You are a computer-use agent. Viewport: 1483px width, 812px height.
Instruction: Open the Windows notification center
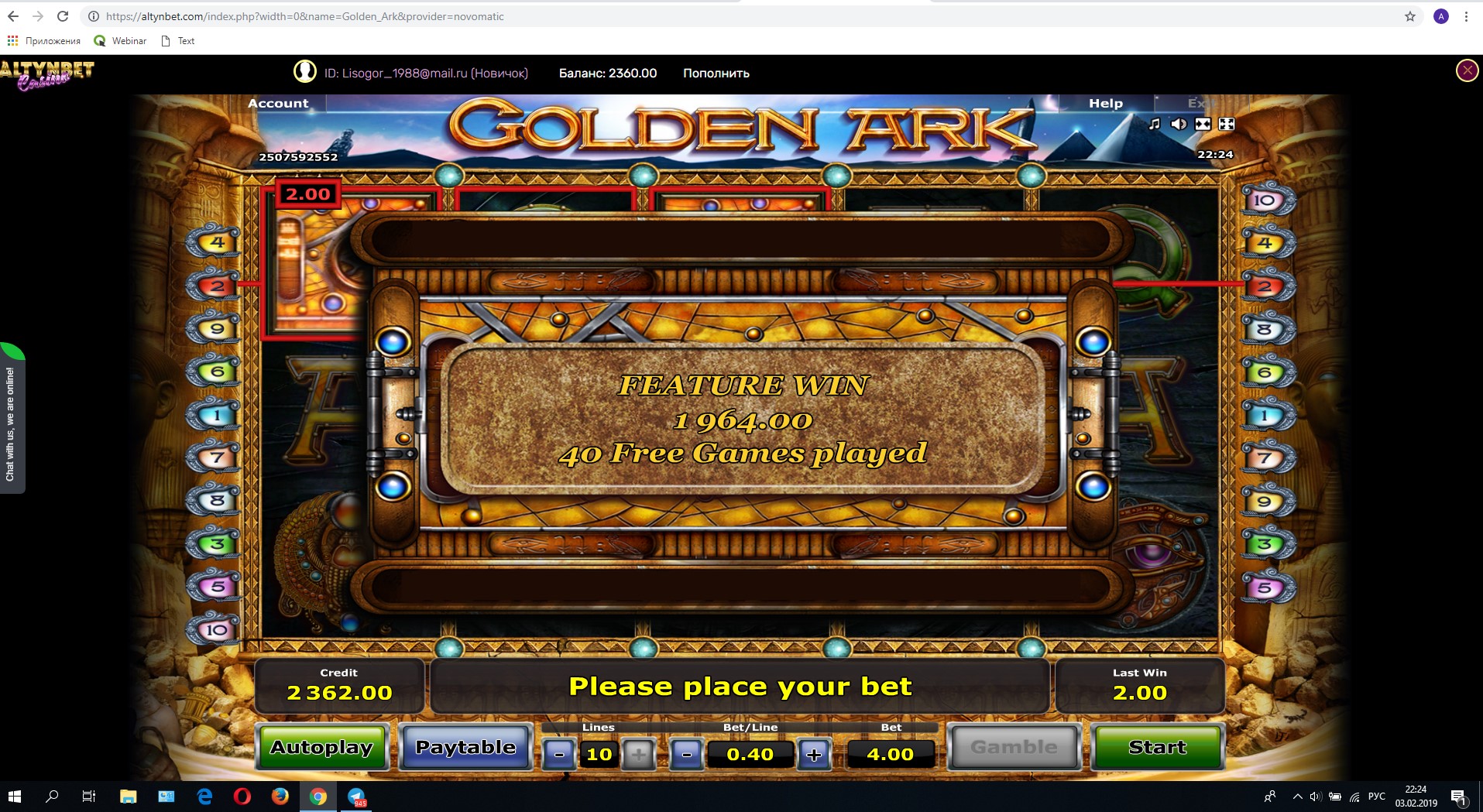pyautogui.click(x=1458, y=796)
